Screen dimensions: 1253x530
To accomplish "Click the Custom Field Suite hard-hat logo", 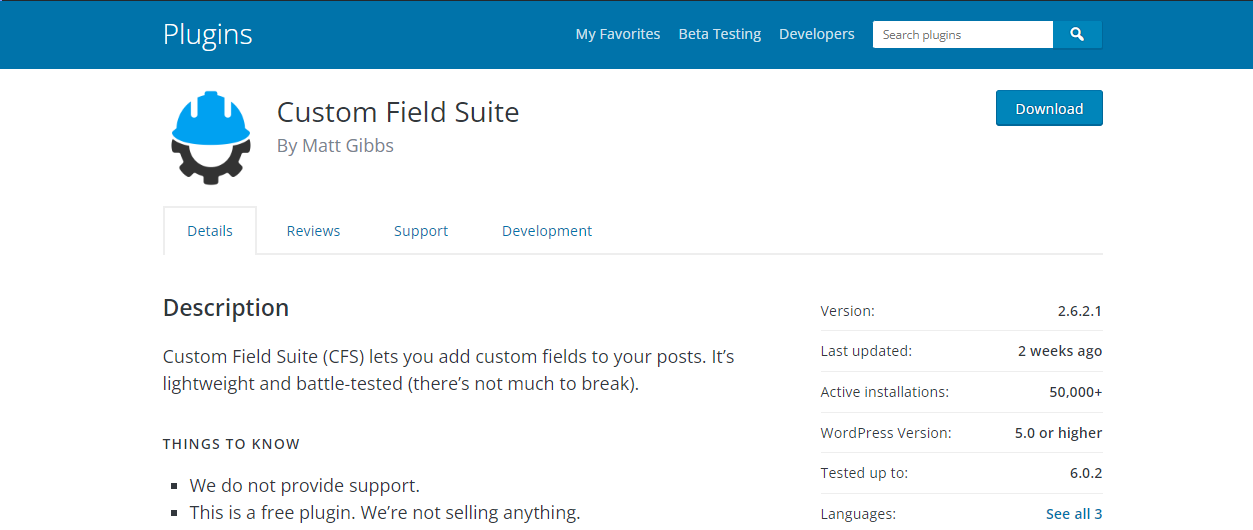I will tap(210, 138).
